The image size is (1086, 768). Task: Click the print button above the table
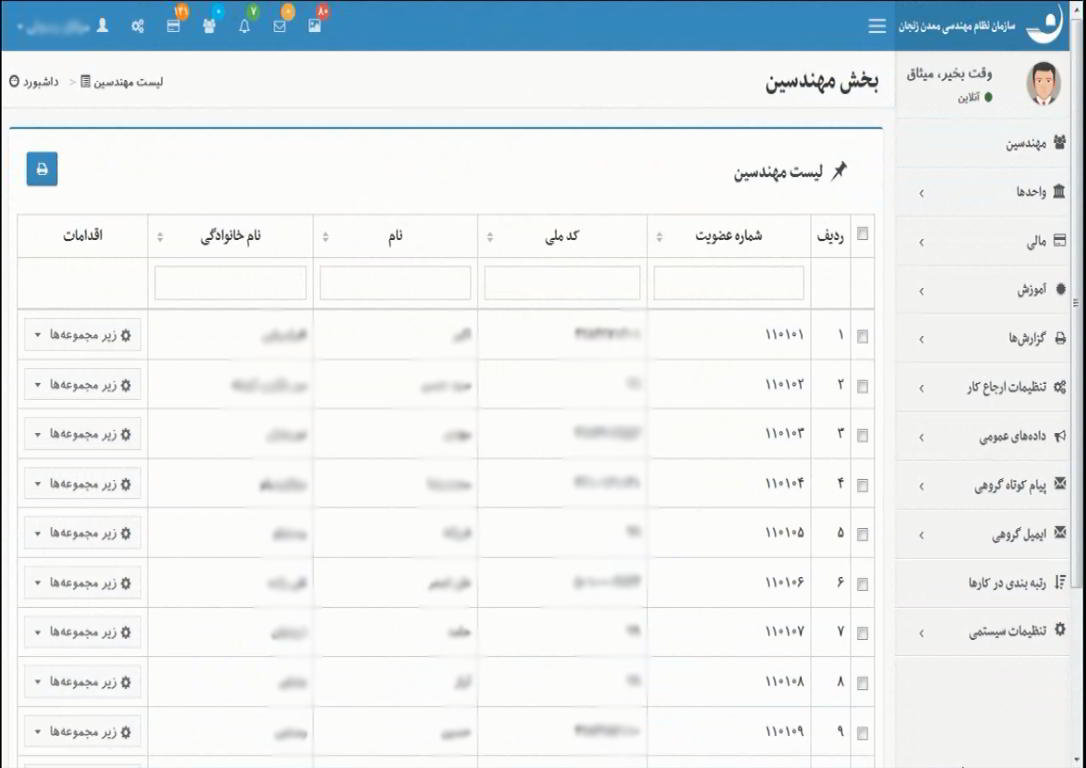42,169
